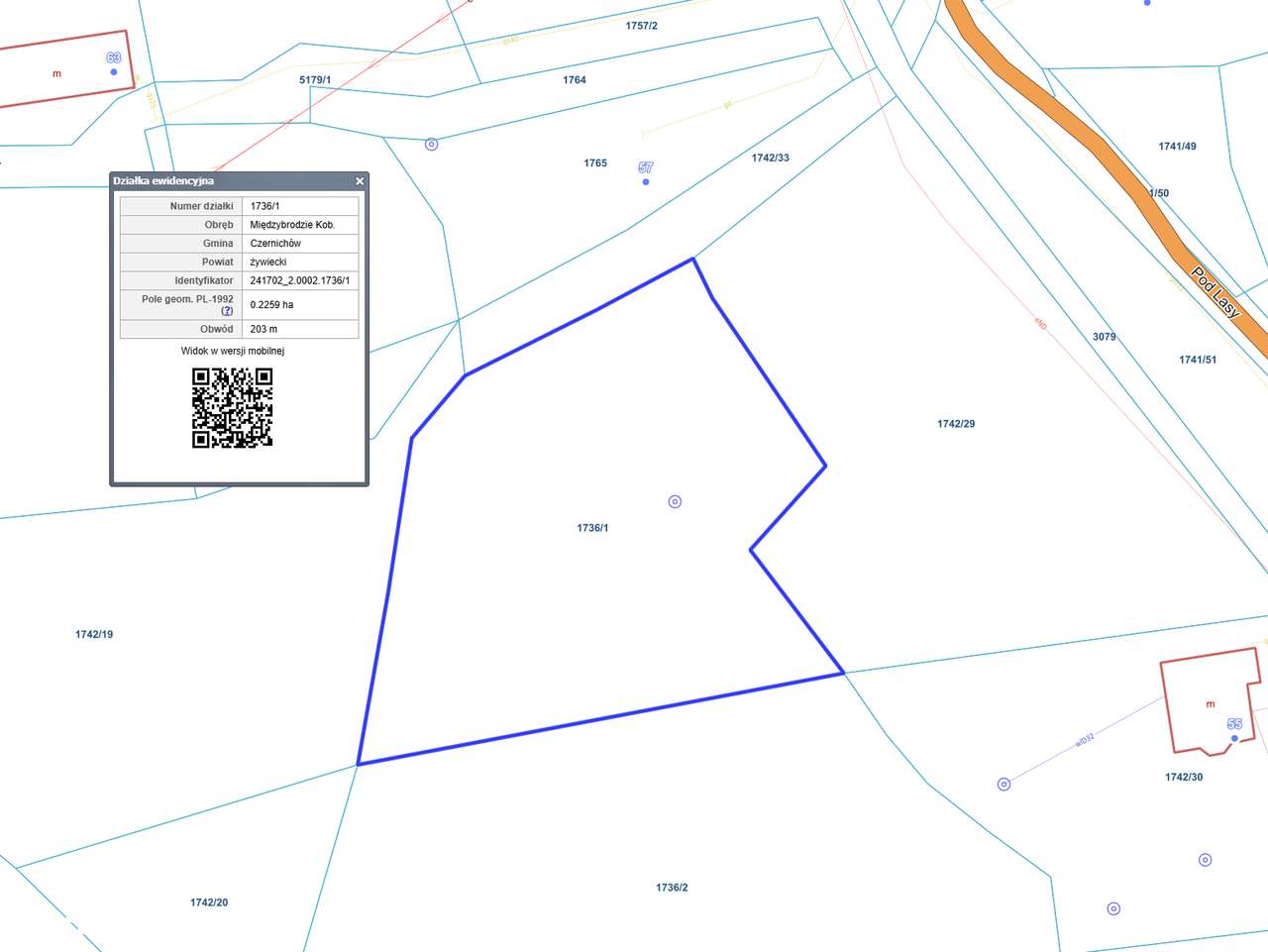The width and height of the screenshot is (1268, 952).
Task: Open the (?) help link for Pole geom.
Action: [227, 311]
